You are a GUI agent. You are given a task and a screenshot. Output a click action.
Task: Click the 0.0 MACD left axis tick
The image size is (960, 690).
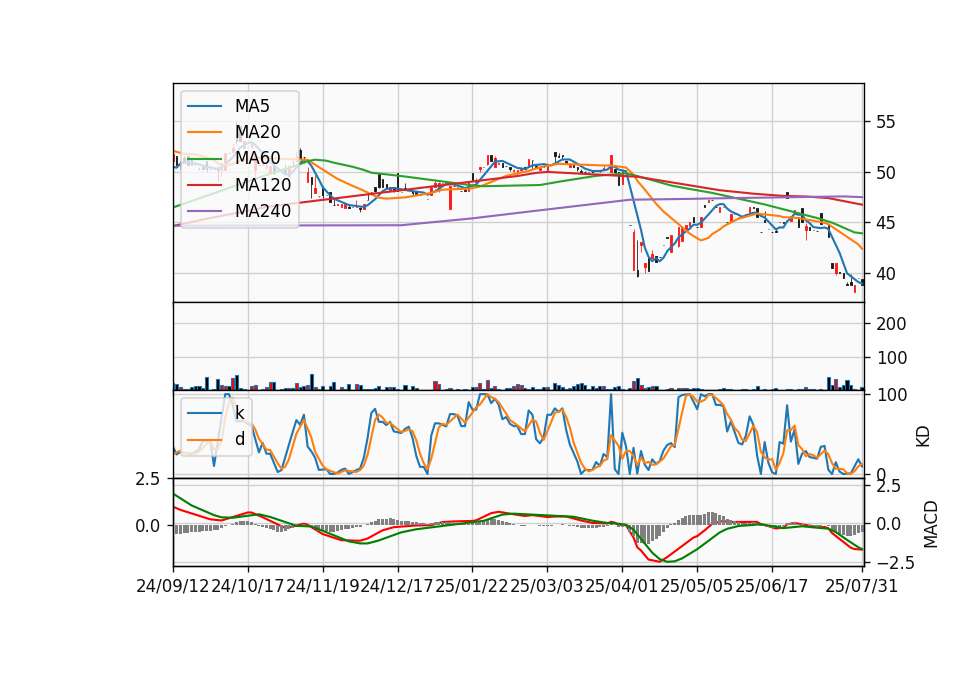[148, 526]
